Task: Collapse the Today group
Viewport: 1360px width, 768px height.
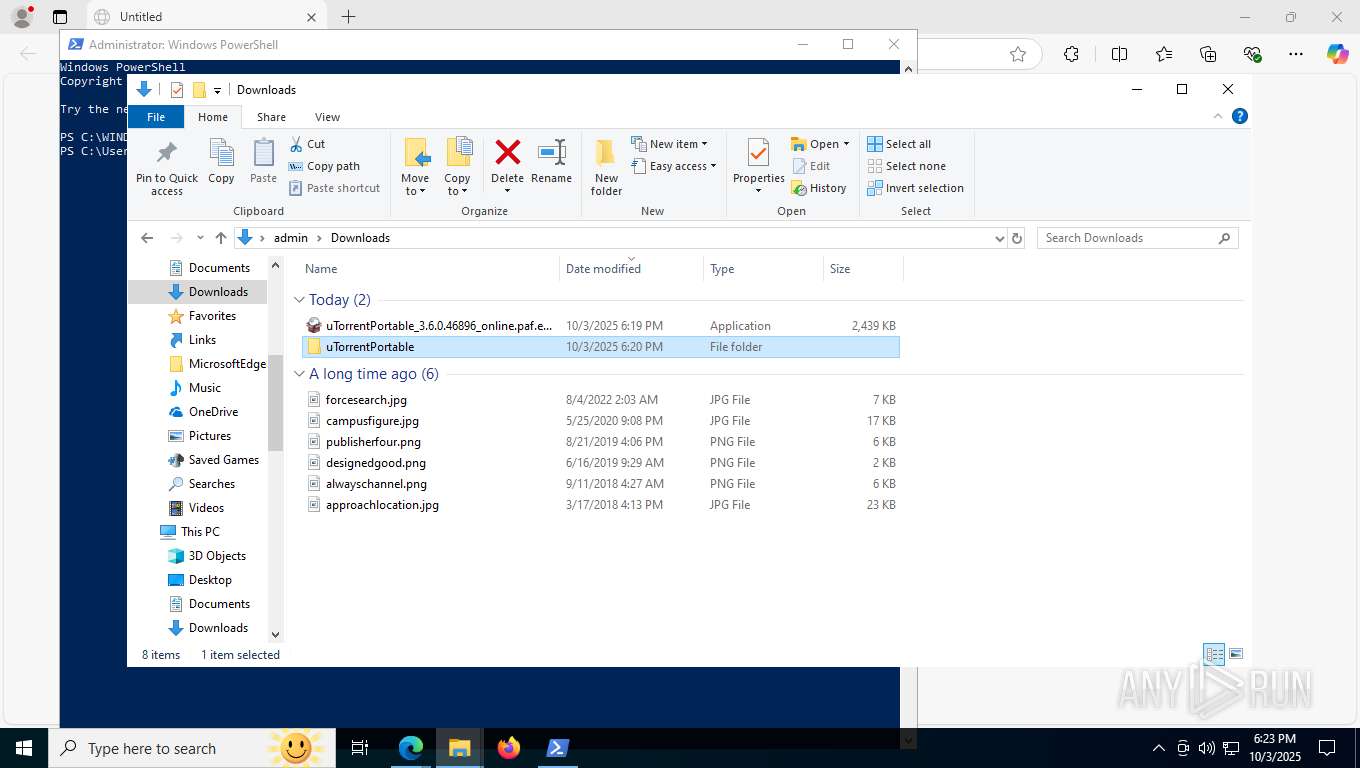Action: click(299, 300)
